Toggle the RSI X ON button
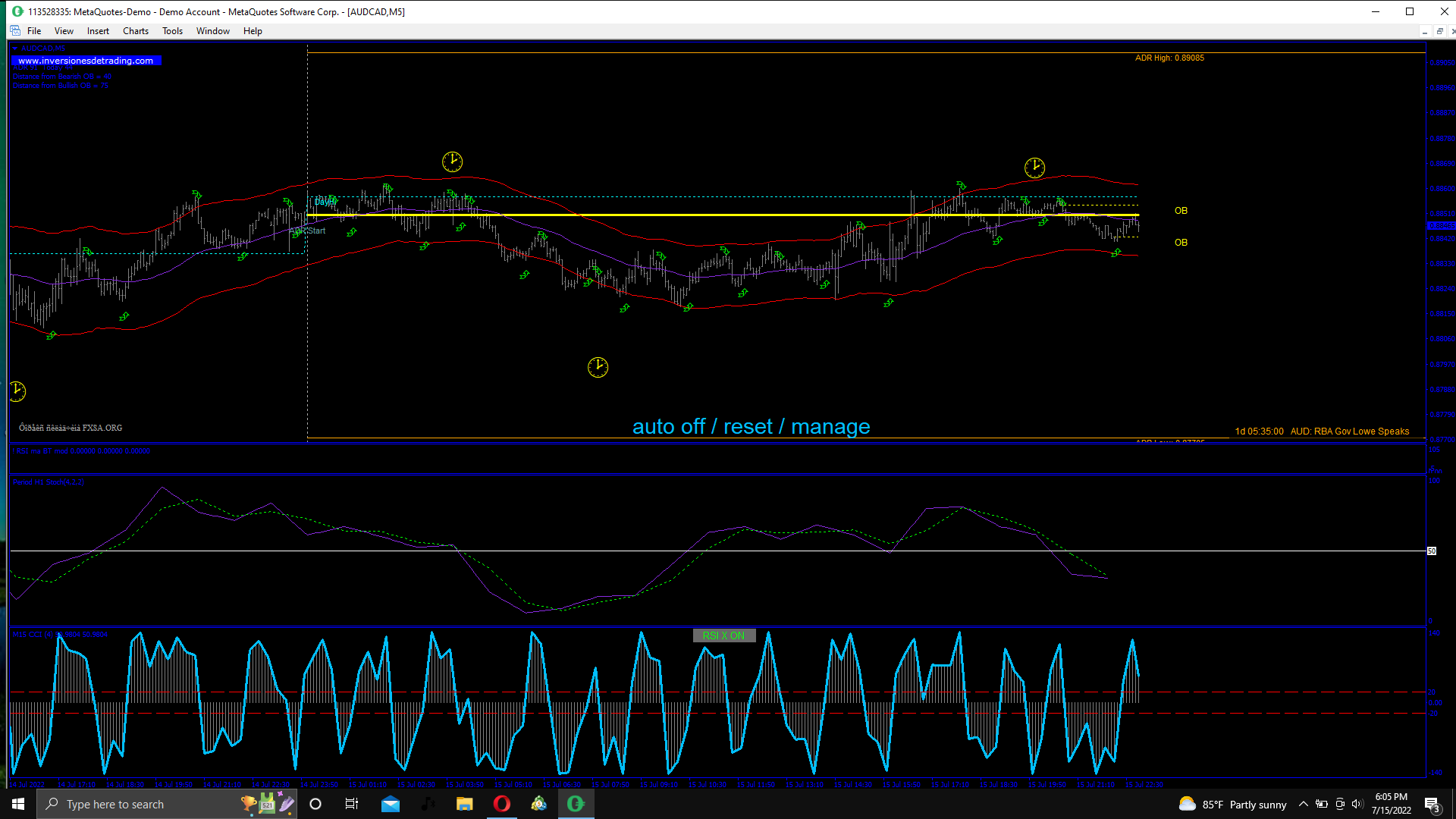Viewport: 1456px width, 819px height. (723, 635)
